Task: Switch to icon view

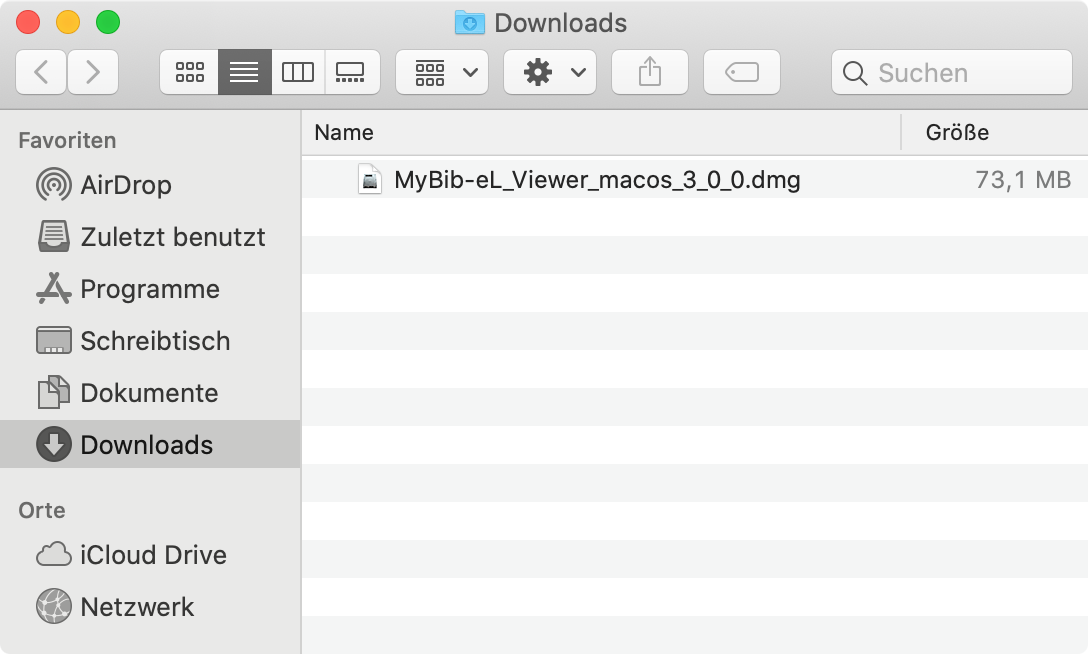Action: coord(189,72)
